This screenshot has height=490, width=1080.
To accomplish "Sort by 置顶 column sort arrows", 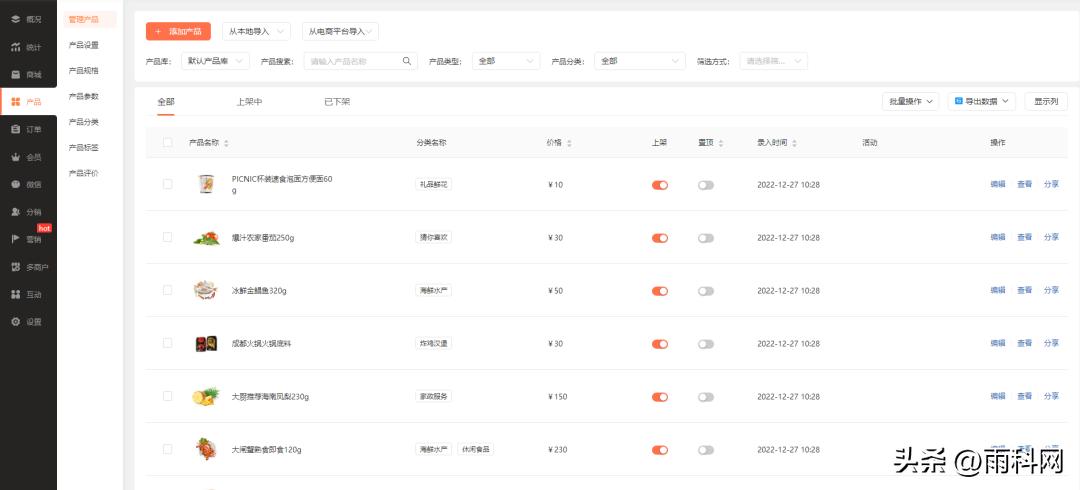I will coord(721,143).
